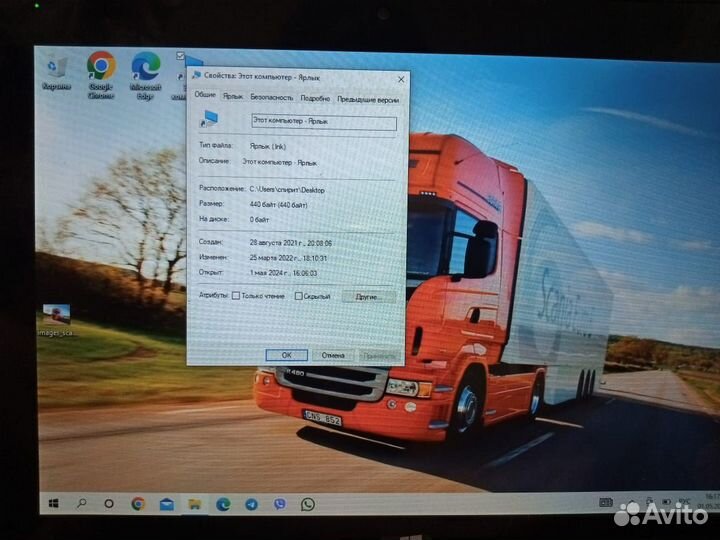
Task: Open the Recycle Bin desktop icon
Action: [x=56, y=68]
